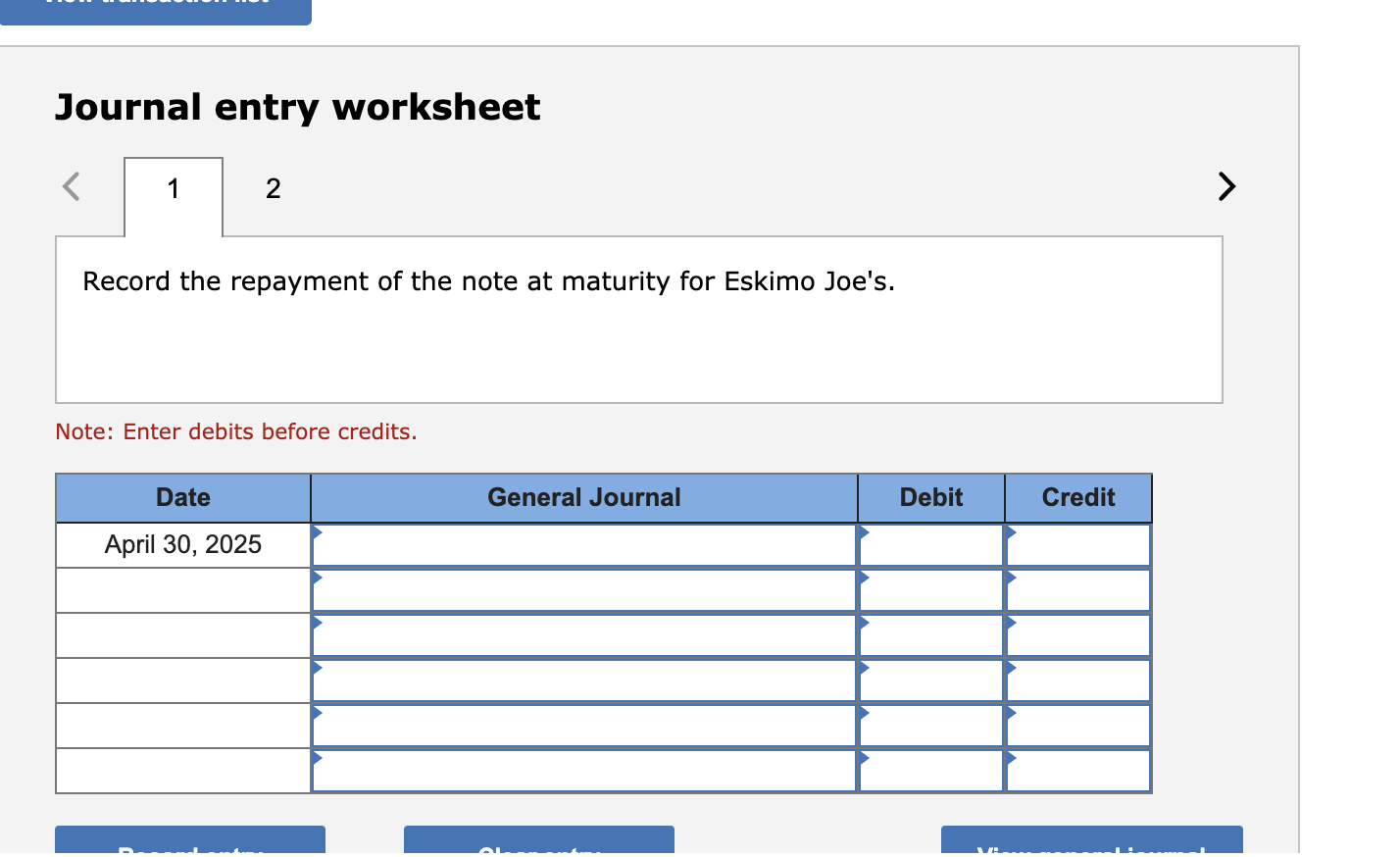Click the View transaction list button
The width and height of the screenshot is (1400, 857).
pos(155,8)
